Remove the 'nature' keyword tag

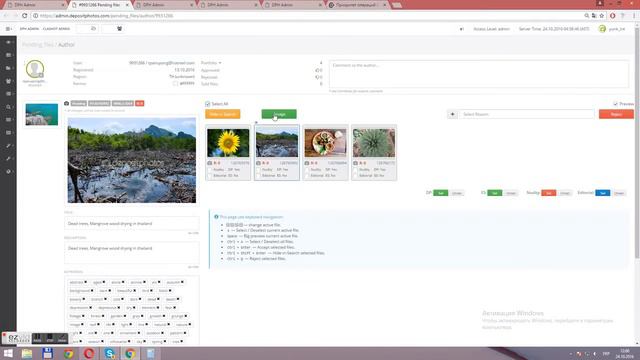coord(190,324)
